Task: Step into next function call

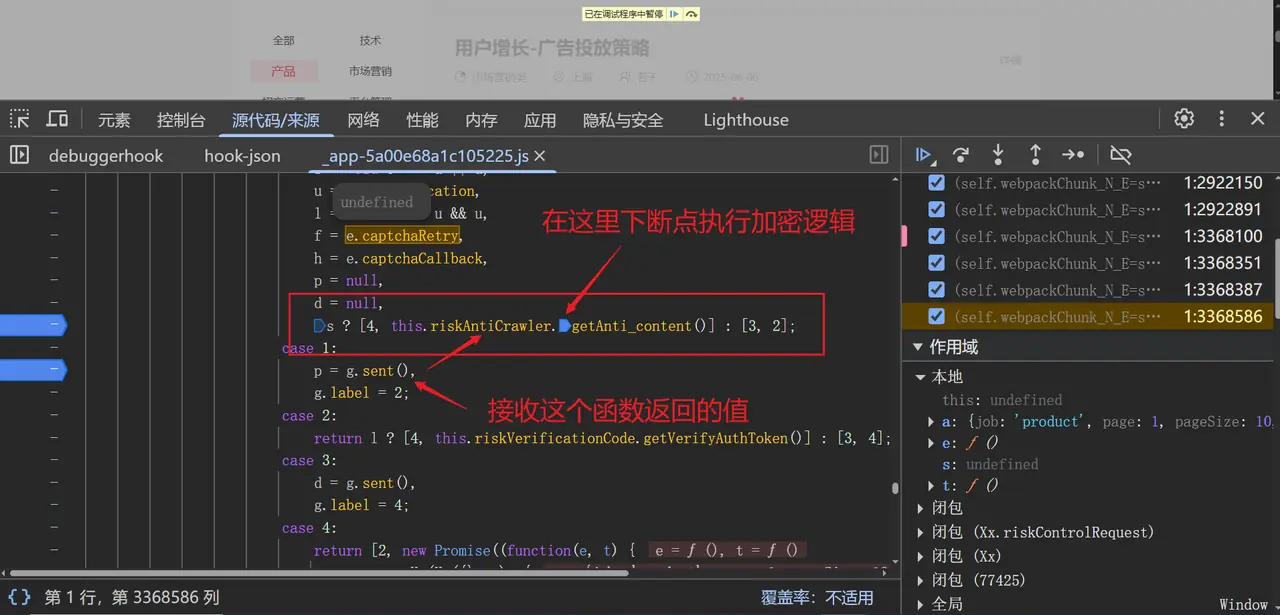Action: [998, 155]
